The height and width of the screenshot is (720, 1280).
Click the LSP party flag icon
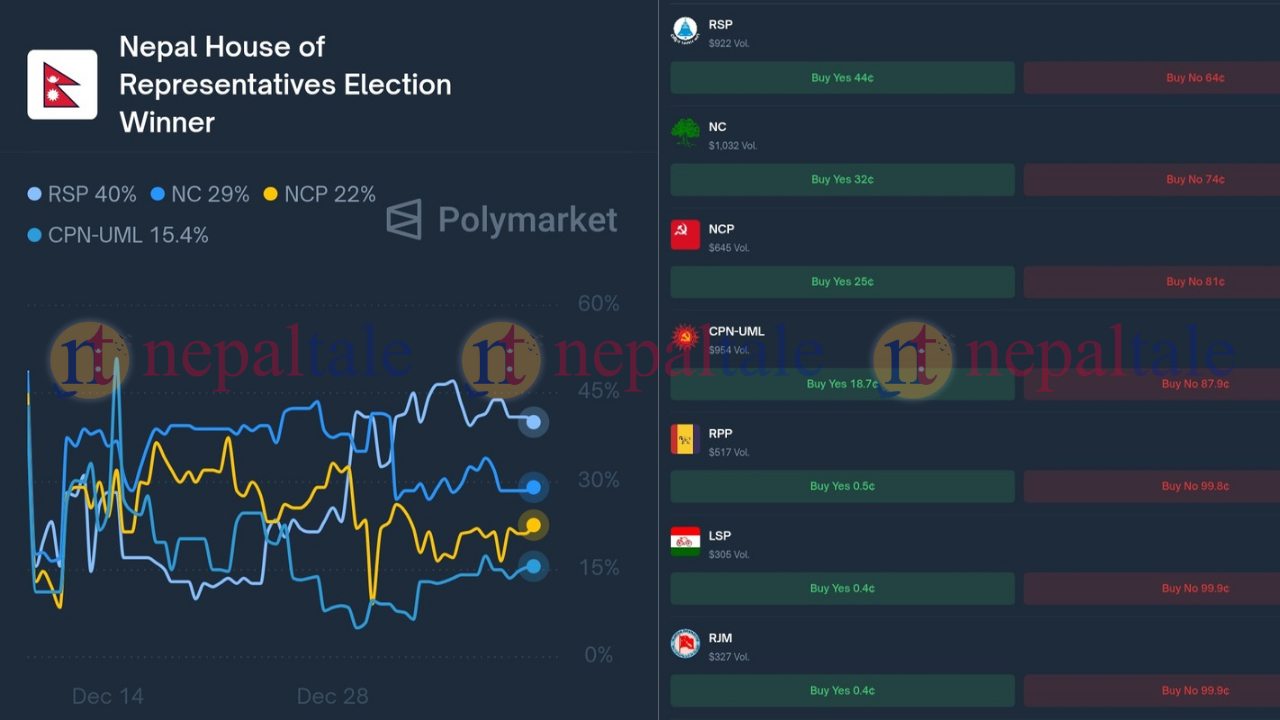point(685,542)
